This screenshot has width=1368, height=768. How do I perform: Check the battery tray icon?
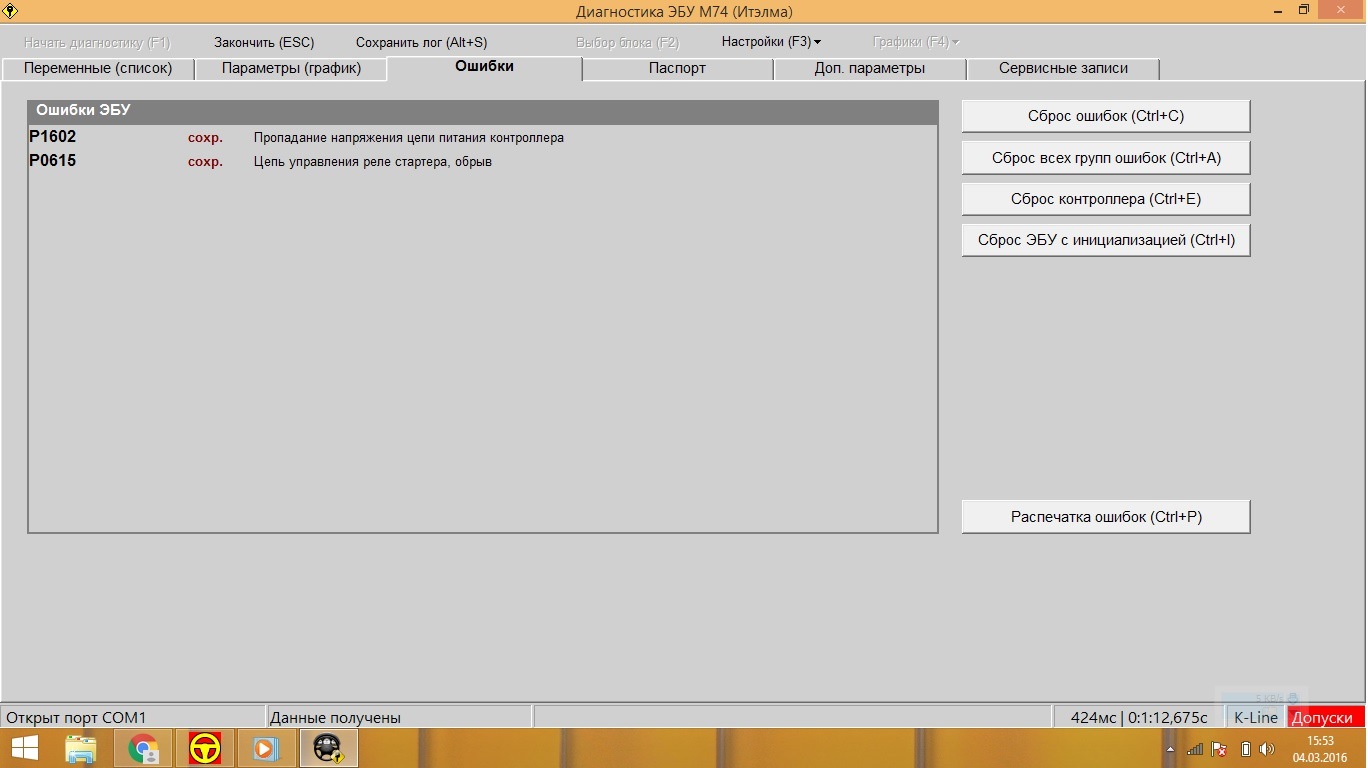[x=1246, y=749]
